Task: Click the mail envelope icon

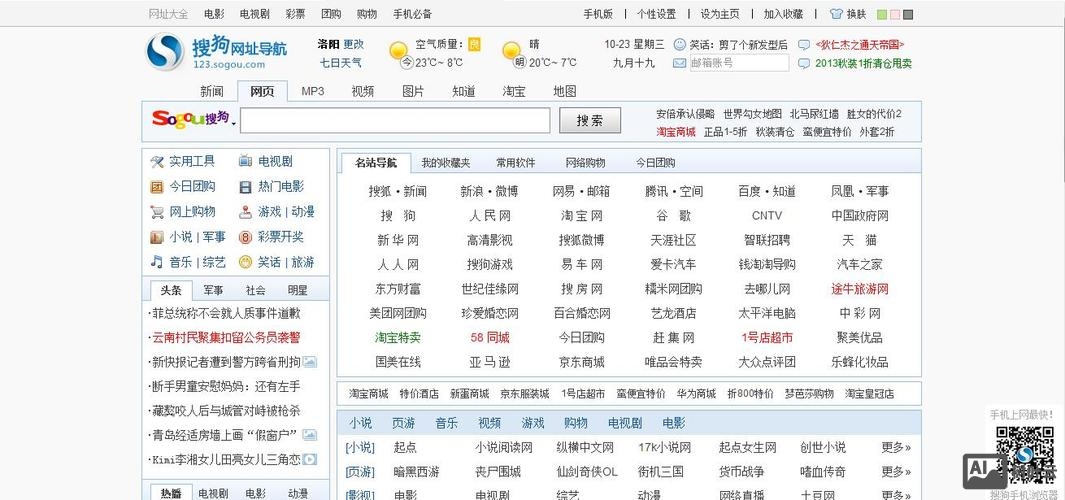Action: pos(679,63)
